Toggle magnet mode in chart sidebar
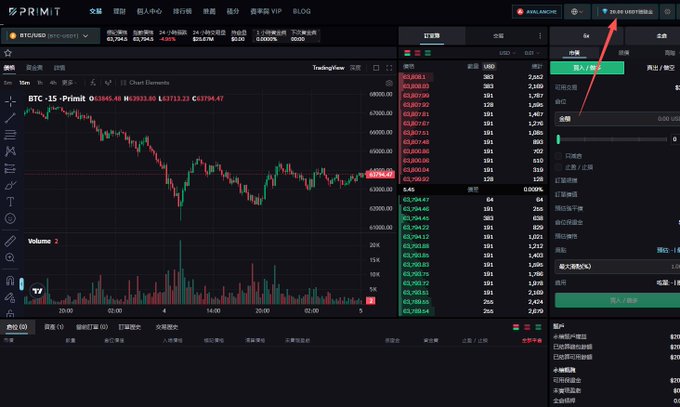Screen dimensions: 680x407 click(x=10, y=280)
